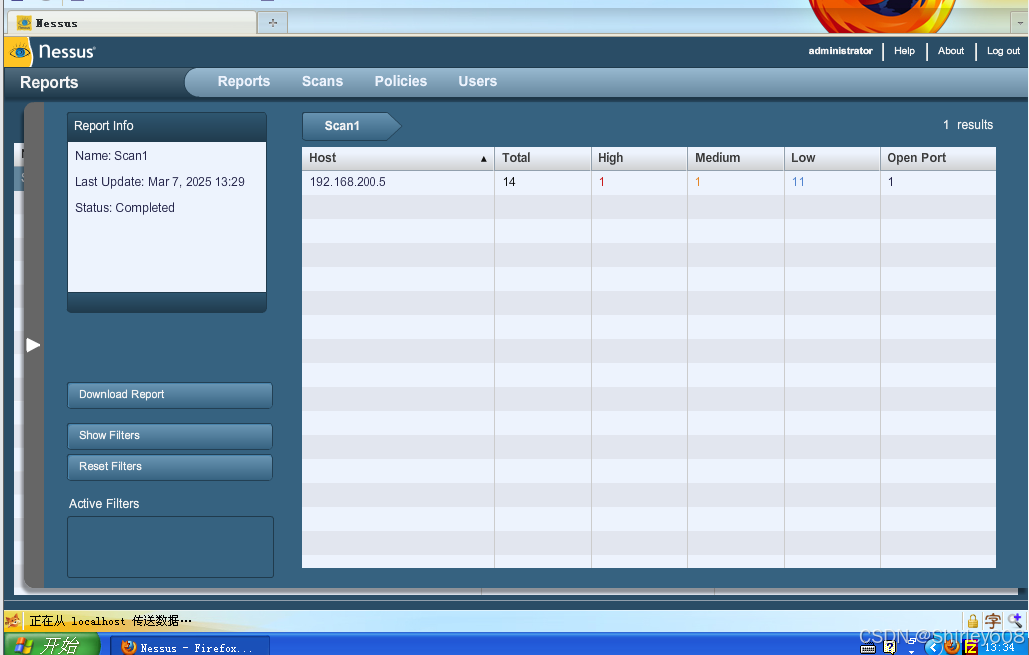Switch to the Reports tab
This screenshot has height=655, width=1029.
coord(243,81)
